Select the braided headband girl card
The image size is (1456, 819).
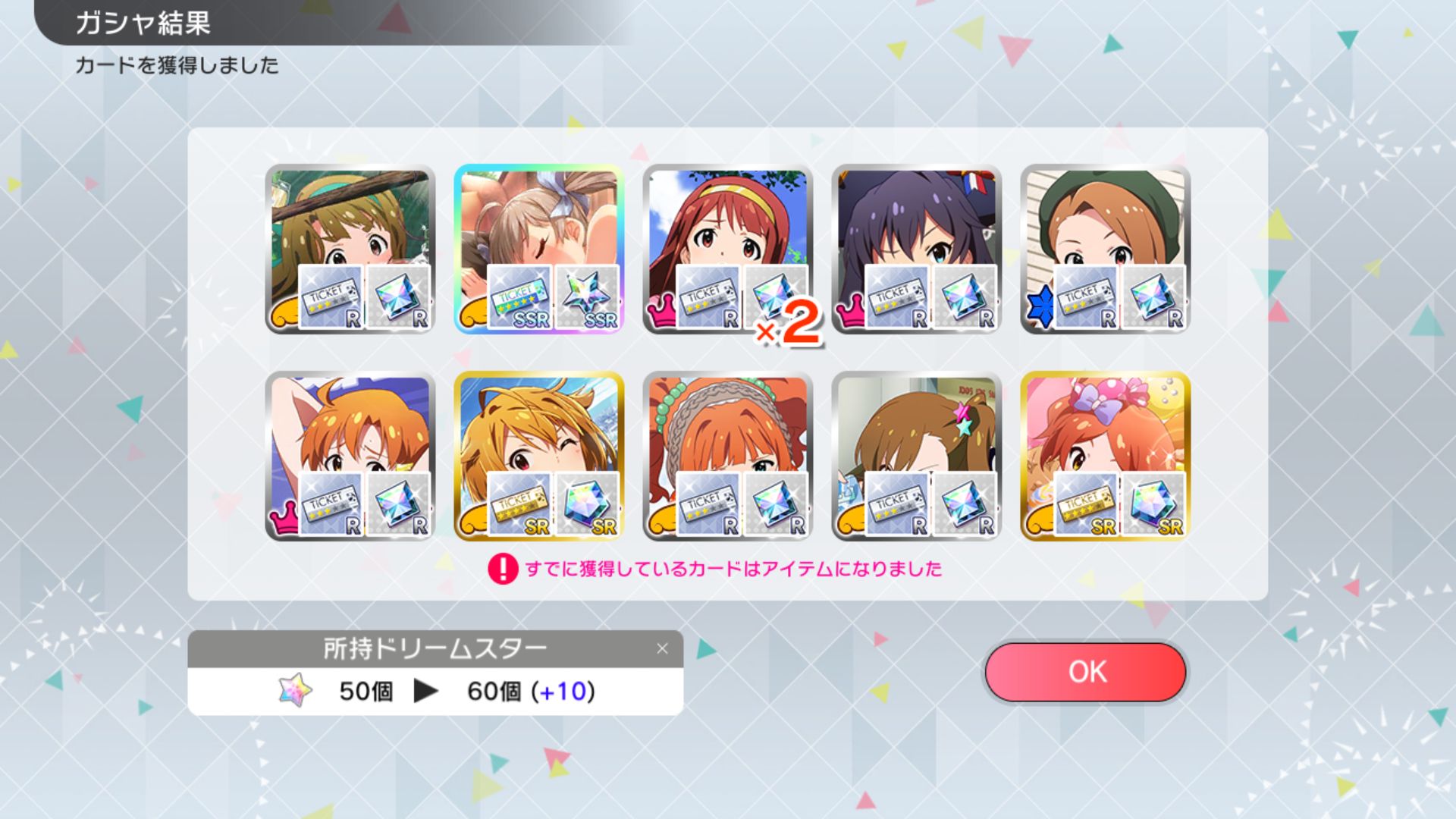[727, 456]
